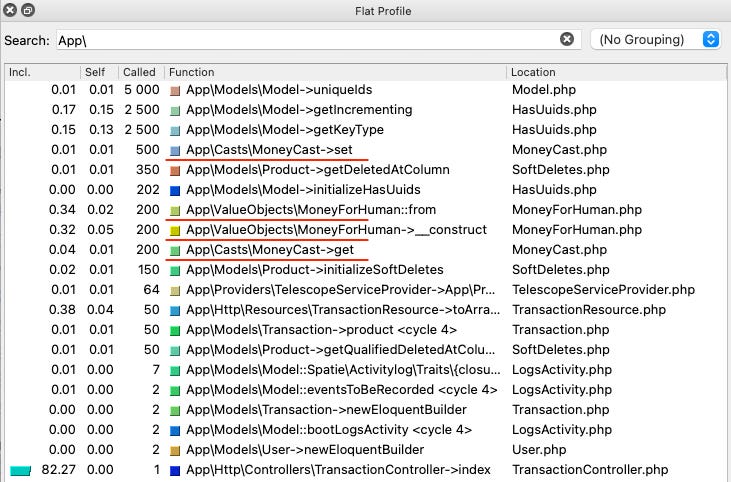
Task: Click the cyan cost bar beside 82.27
Action: coord(20,470)
